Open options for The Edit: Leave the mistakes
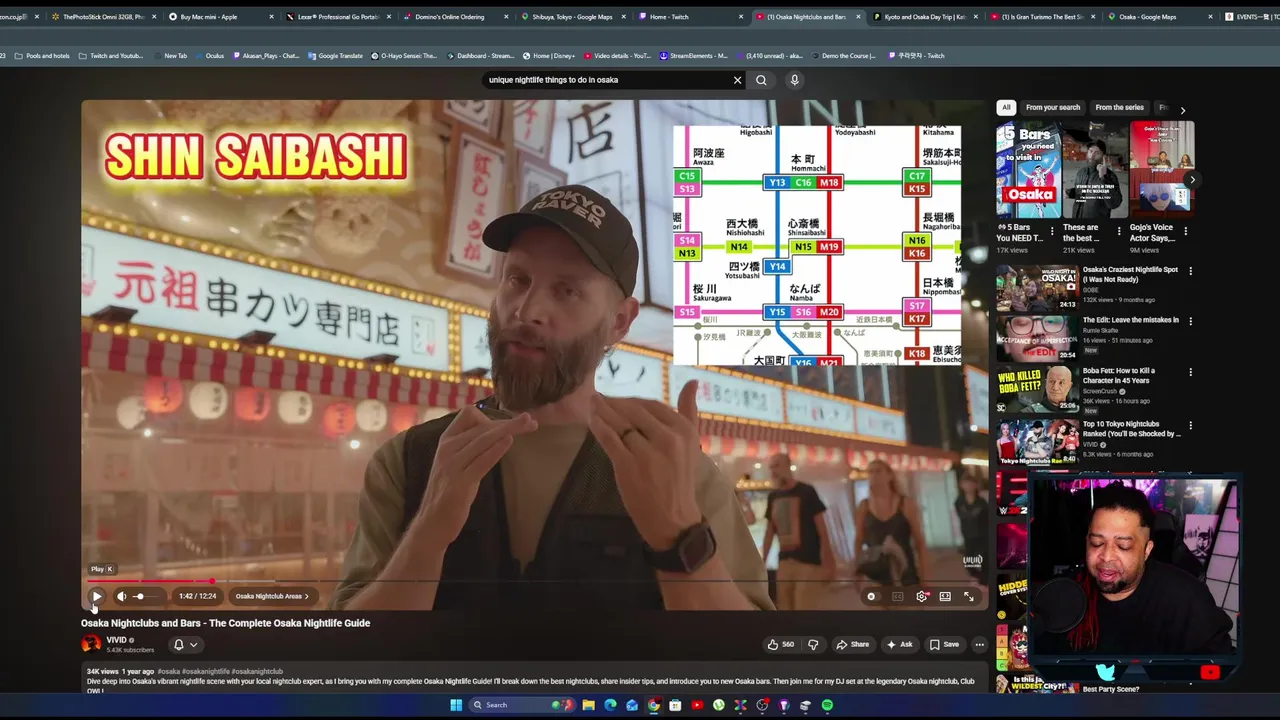Viewport: 1280px width, 720px height. 1190,321
